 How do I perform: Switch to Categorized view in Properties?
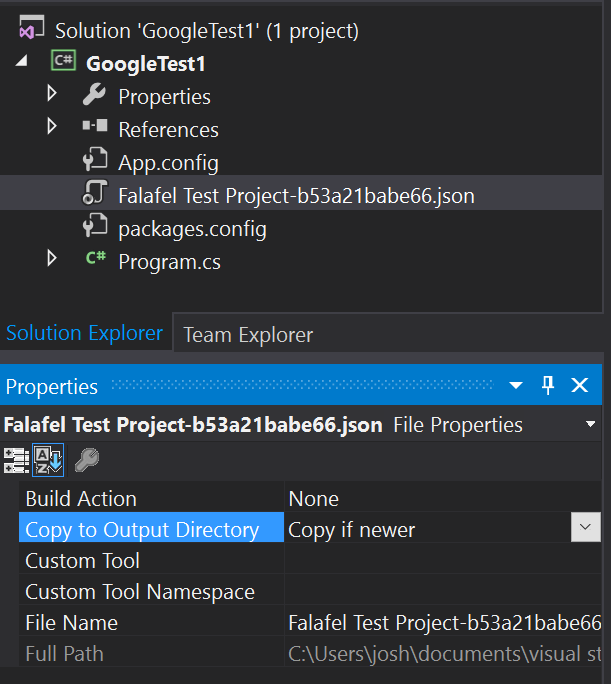coord(16,460)
